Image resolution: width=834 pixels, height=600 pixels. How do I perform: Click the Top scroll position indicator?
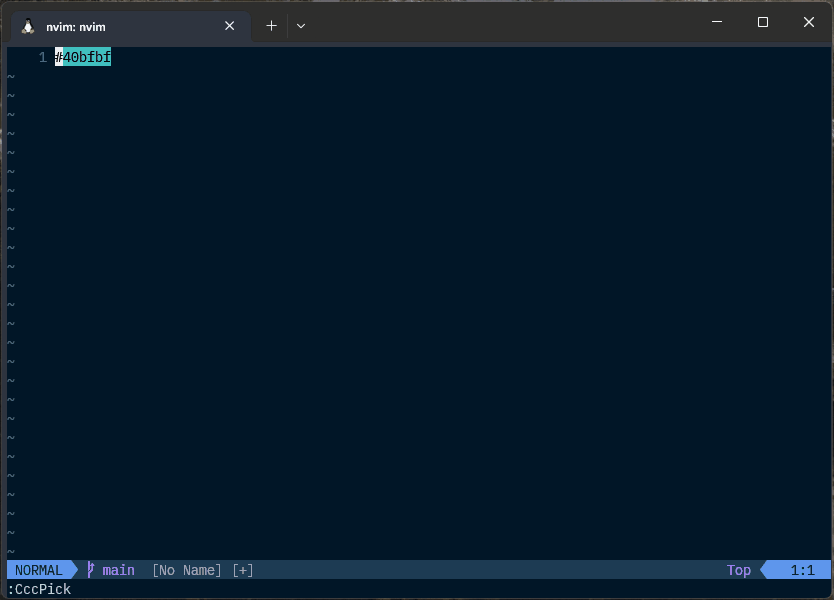(x=739, y=570)
